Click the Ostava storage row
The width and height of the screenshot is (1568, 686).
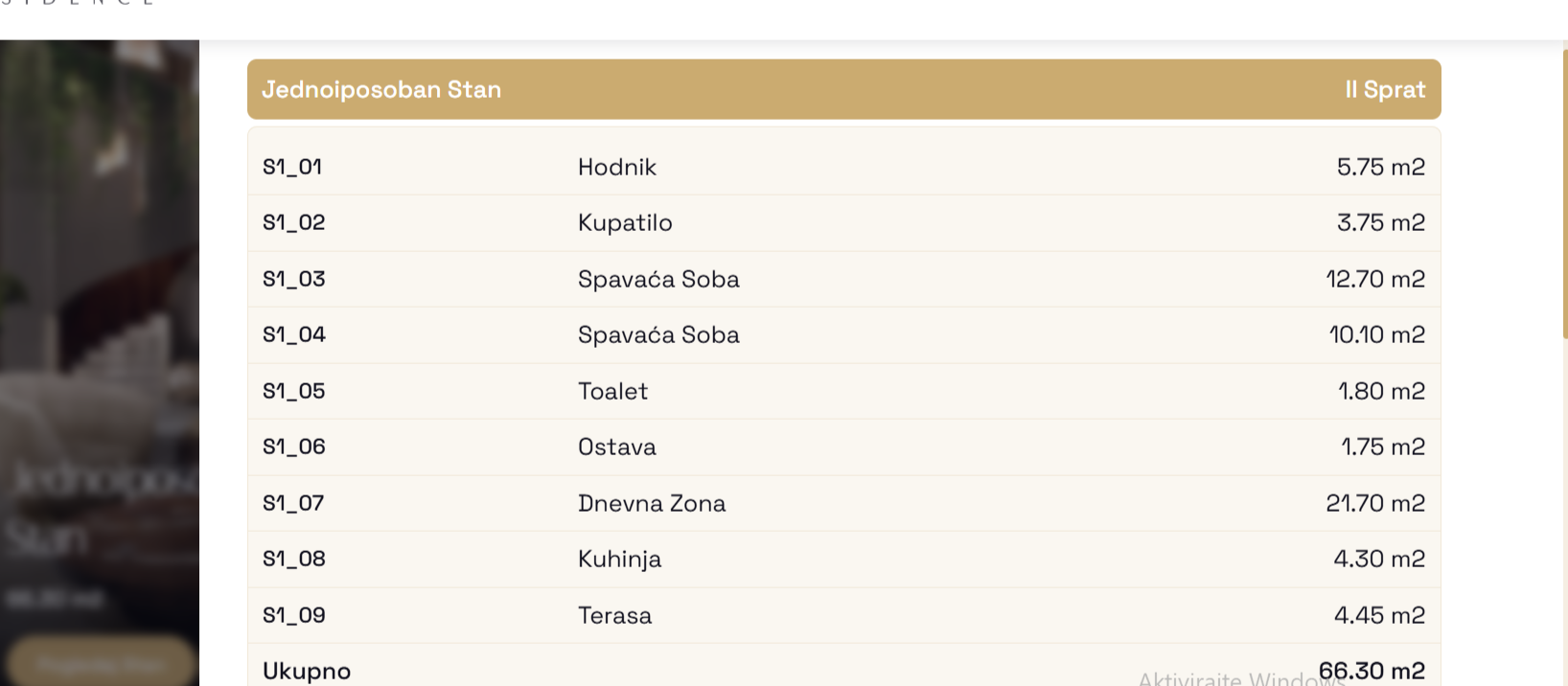(843, 446)
